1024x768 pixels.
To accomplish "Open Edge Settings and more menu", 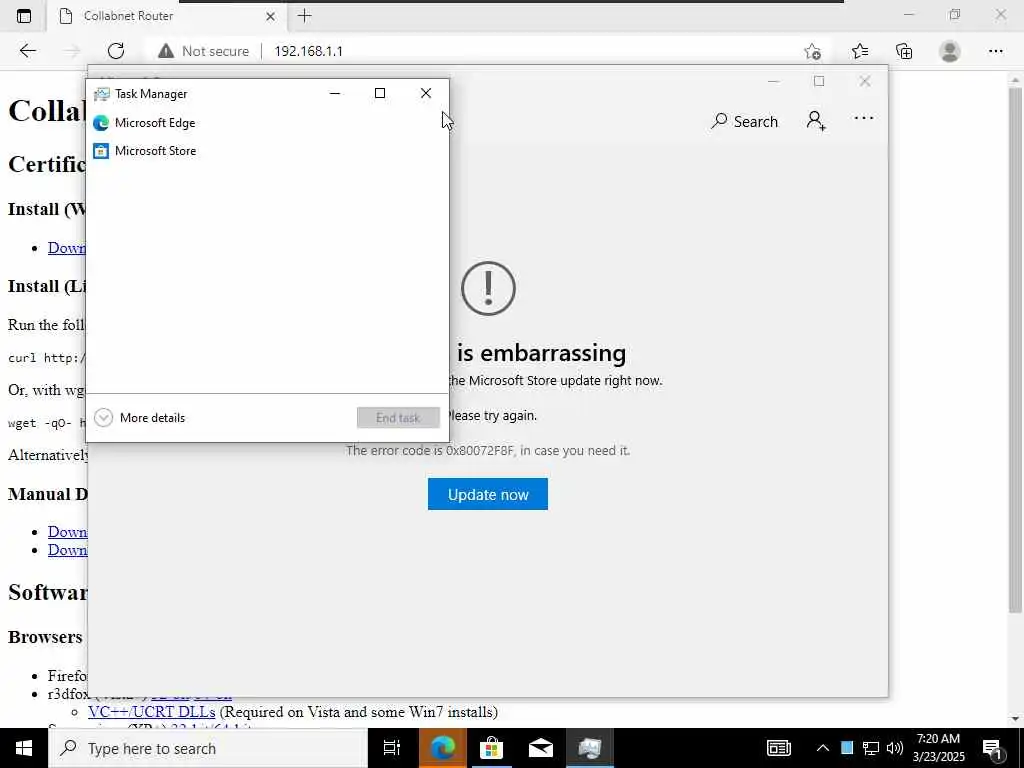I will point(995,51).
